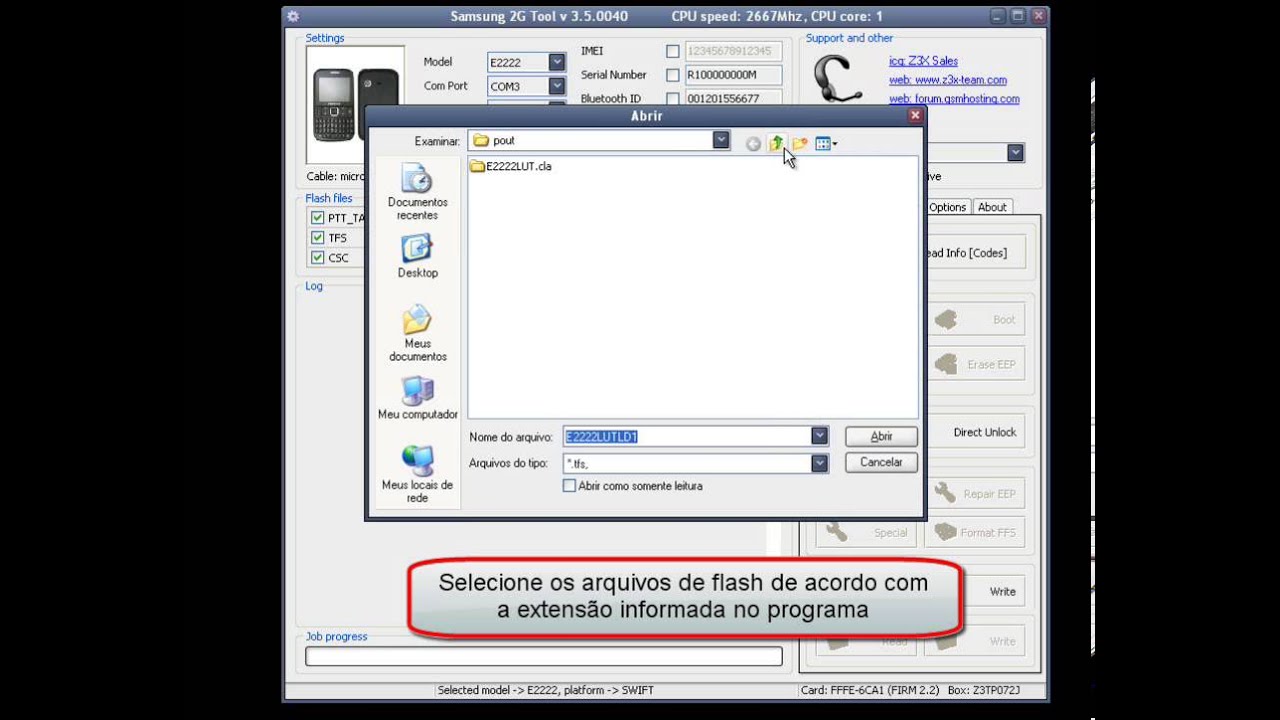Create a new folder in dialog
Screen dimensions: 1280x720
800,144
